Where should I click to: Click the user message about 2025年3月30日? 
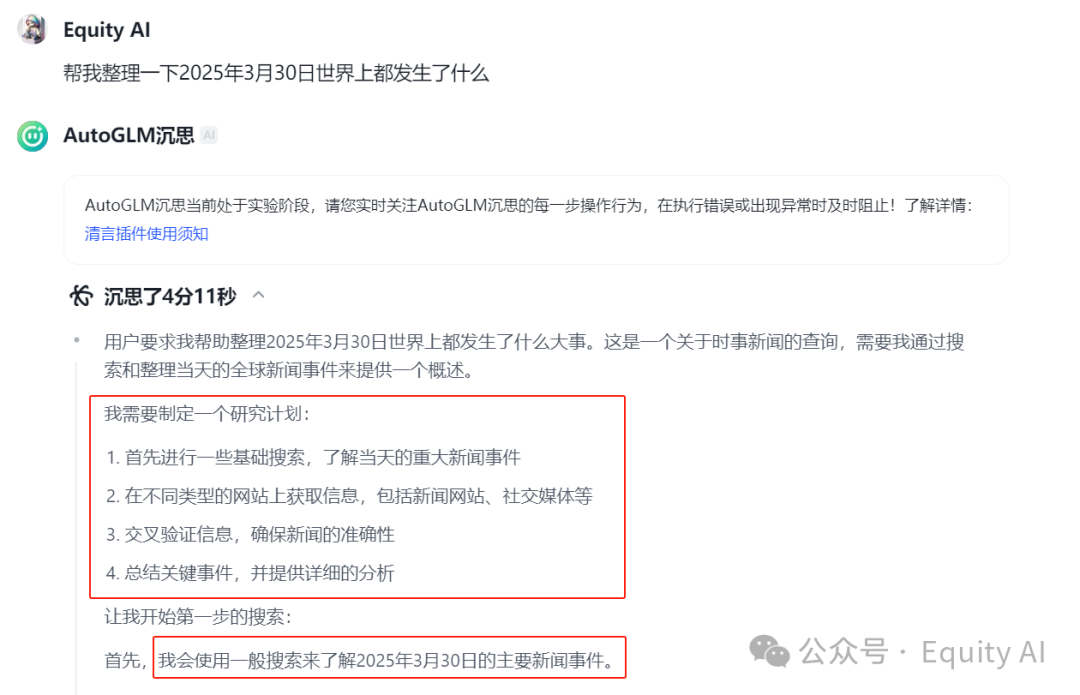[x=276, y=74]
